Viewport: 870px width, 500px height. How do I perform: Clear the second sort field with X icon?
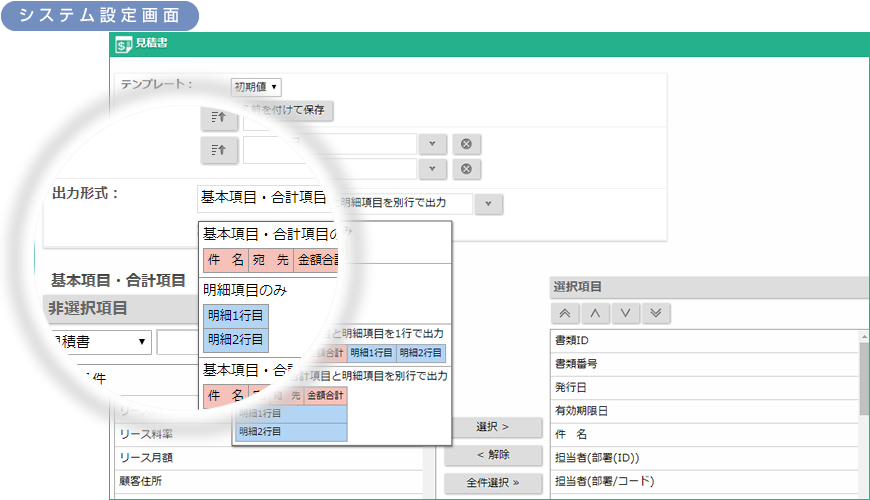[465, 169]
